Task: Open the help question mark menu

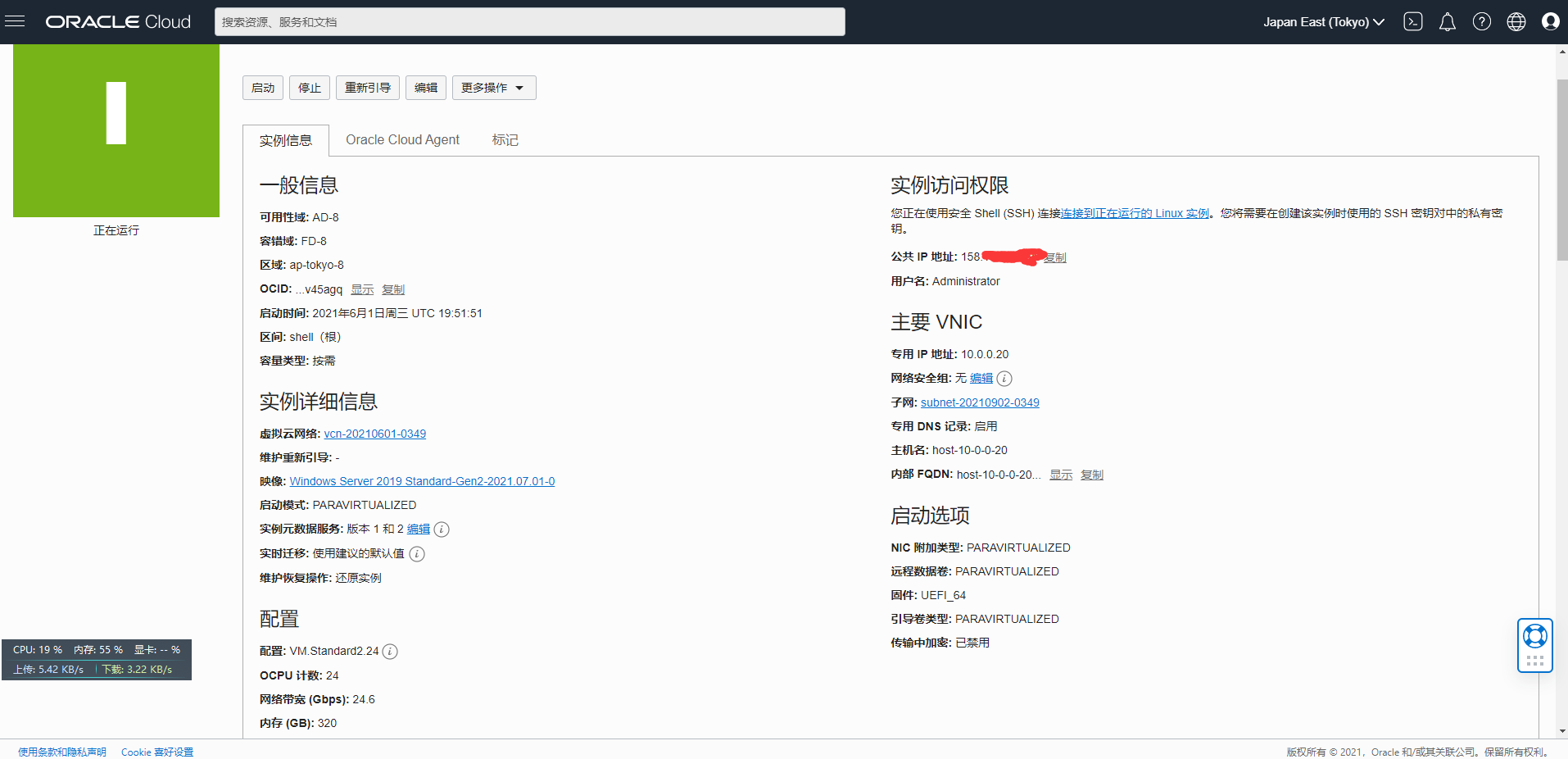Action: coord(1482,22)
